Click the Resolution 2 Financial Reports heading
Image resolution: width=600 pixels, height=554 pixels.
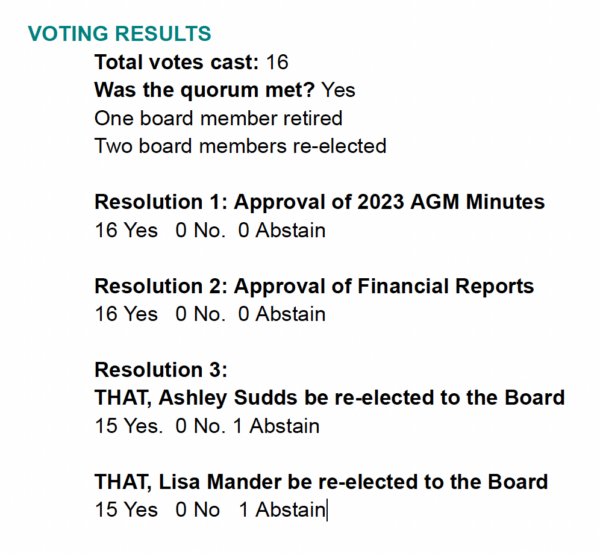pos(314,286)
